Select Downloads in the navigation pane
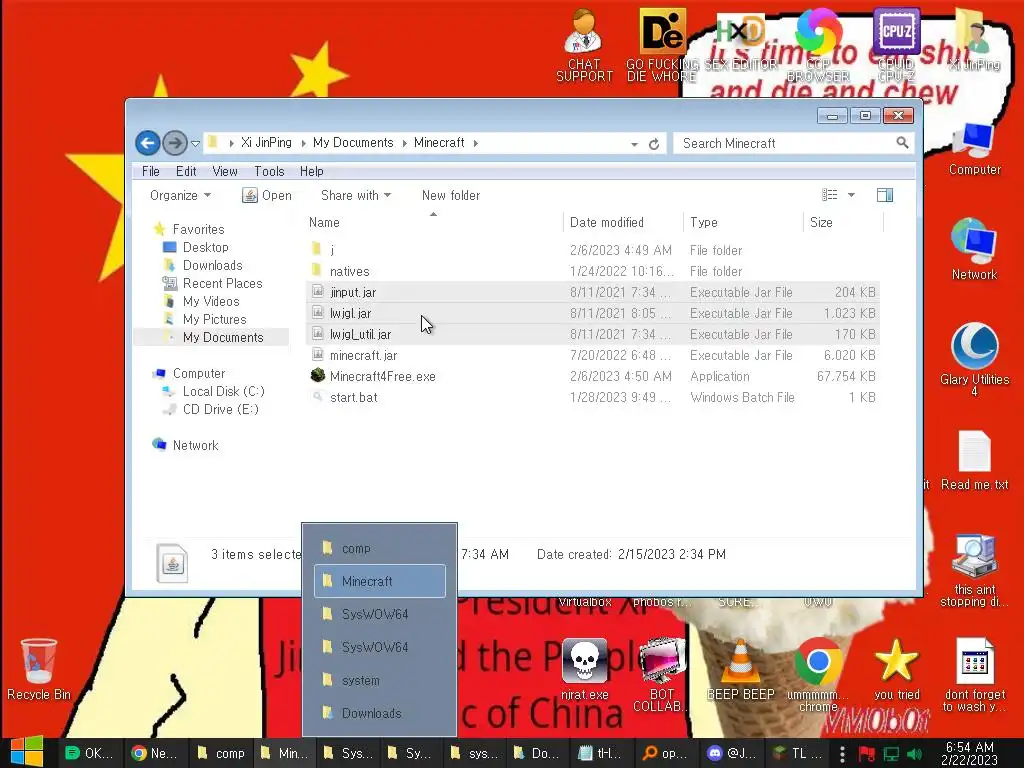1024x768 pixels. (x=212, y=265)
